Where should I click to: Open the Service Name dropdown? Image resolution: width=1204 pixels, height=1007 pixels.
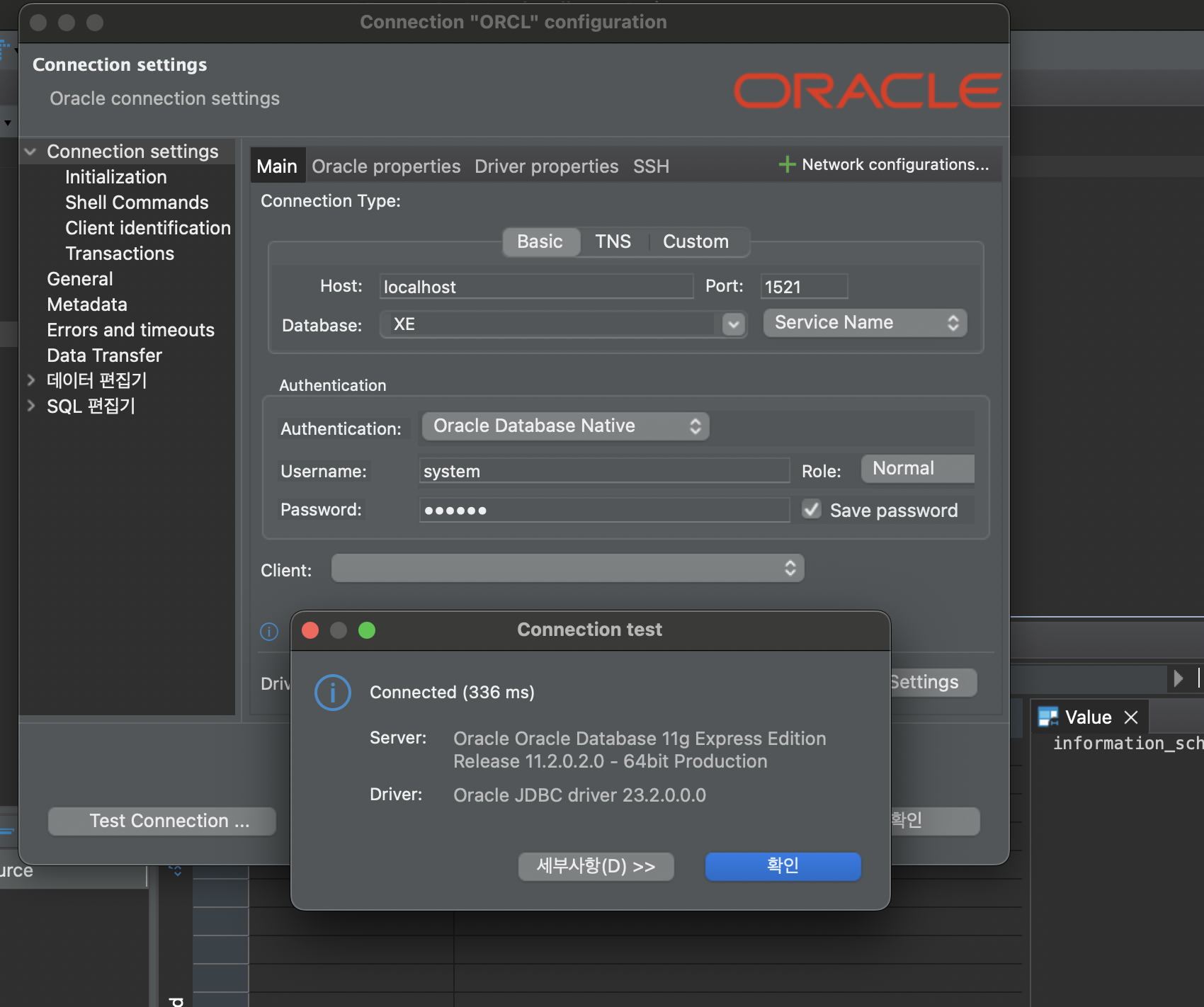tap(865, 323)
